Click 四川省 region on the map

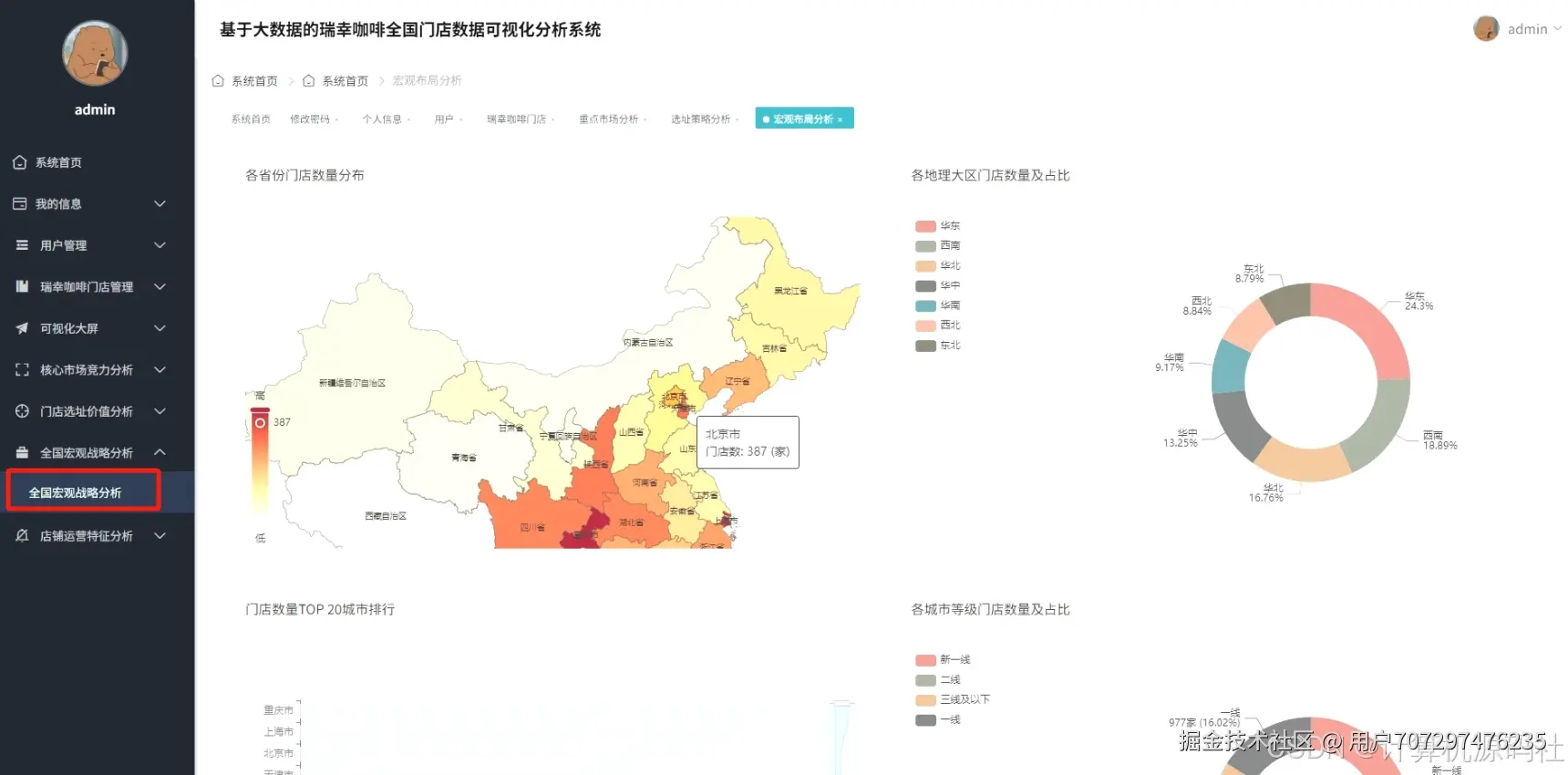(532, 527)
